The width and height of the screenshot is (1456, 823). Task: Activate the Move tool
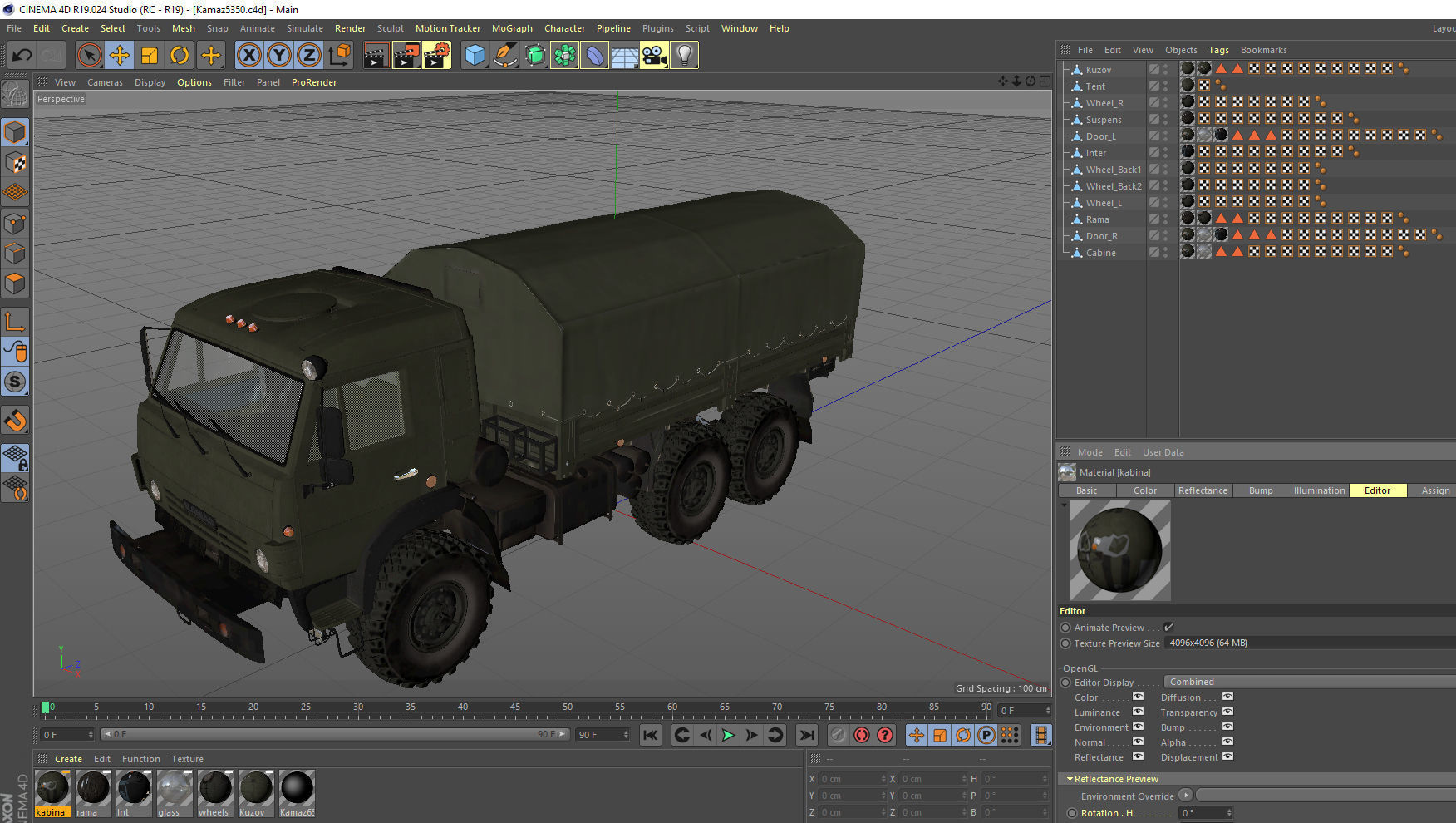pyautogui.click(x=120, y=56)
